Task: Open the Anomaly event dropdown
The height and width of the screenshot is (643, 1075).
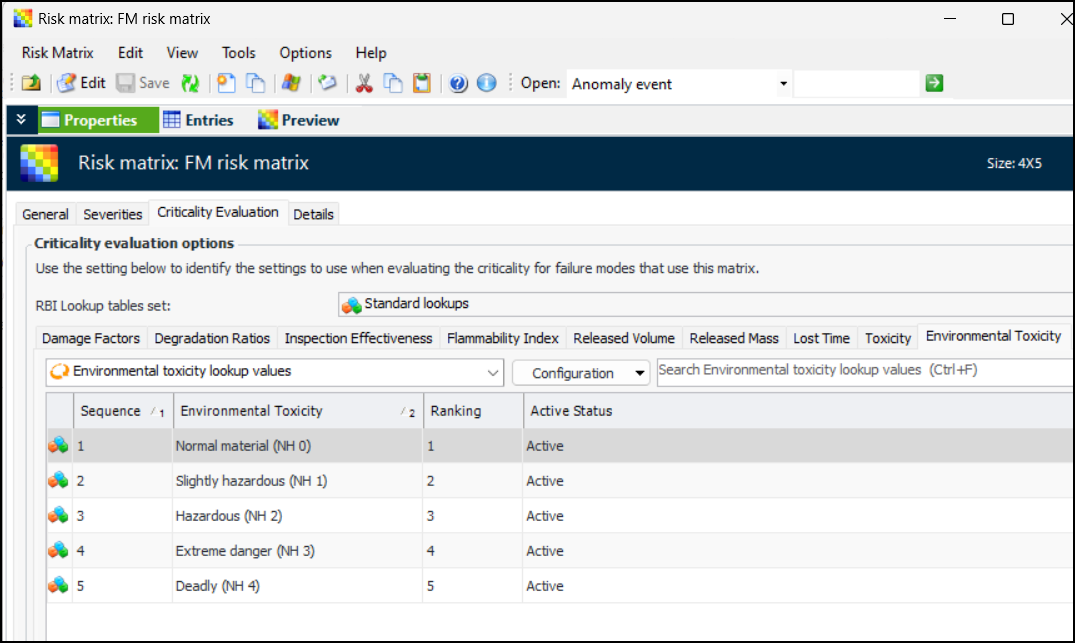Action: coord(783,84)
